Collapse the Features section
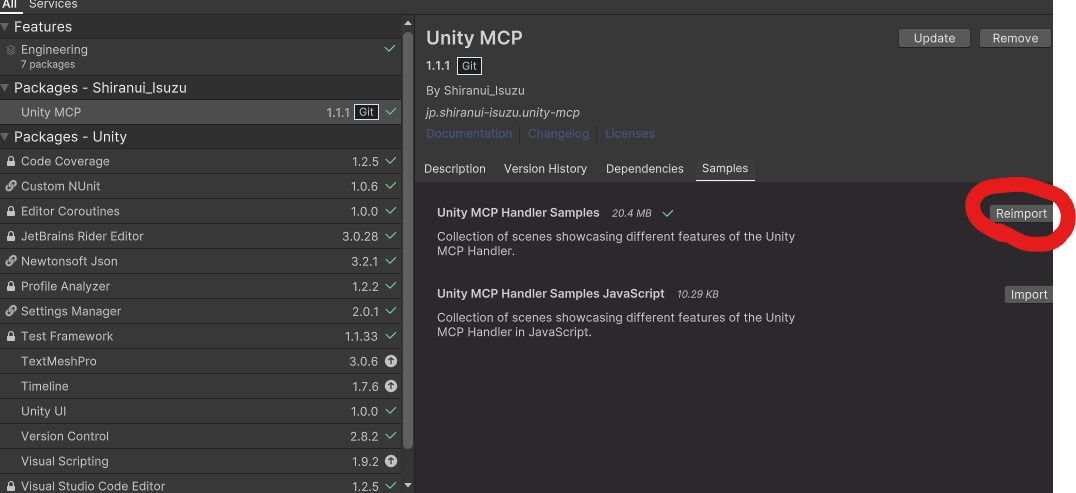Screen dimensions: 1076x493 point(5,27)
